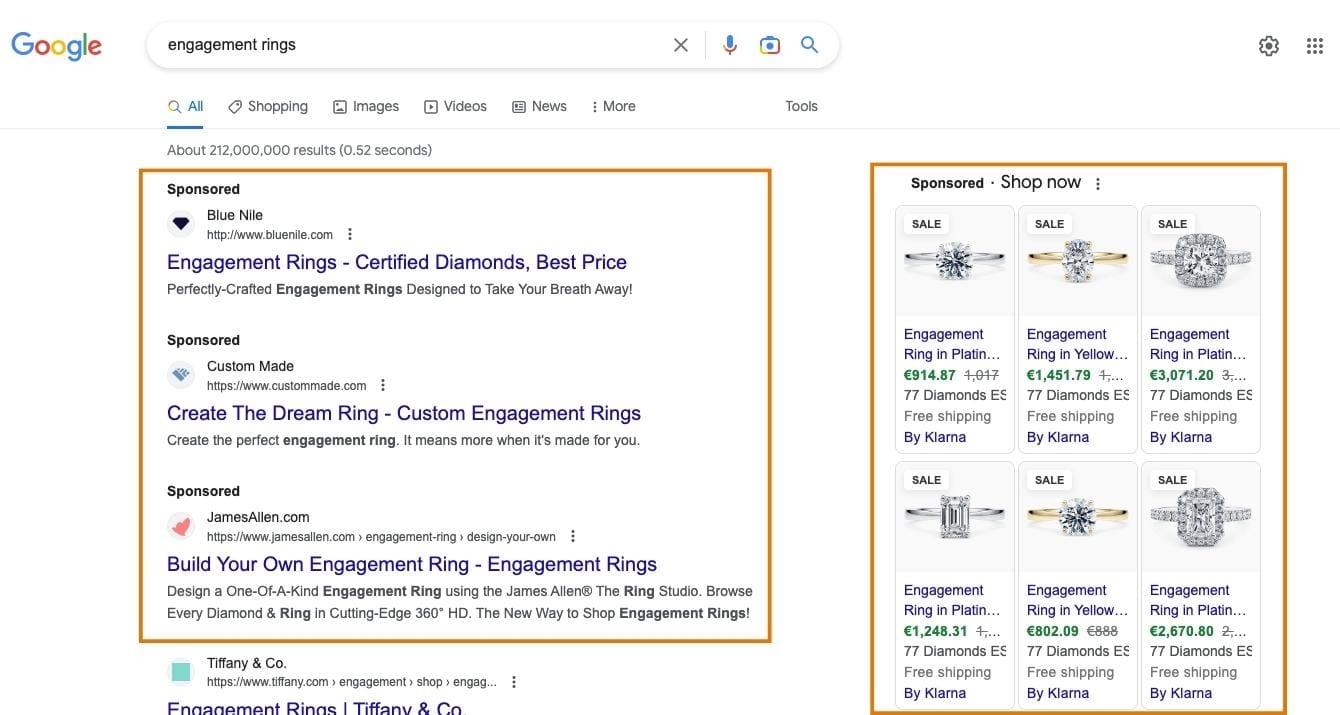Open search Tools options

coord(800,106)
